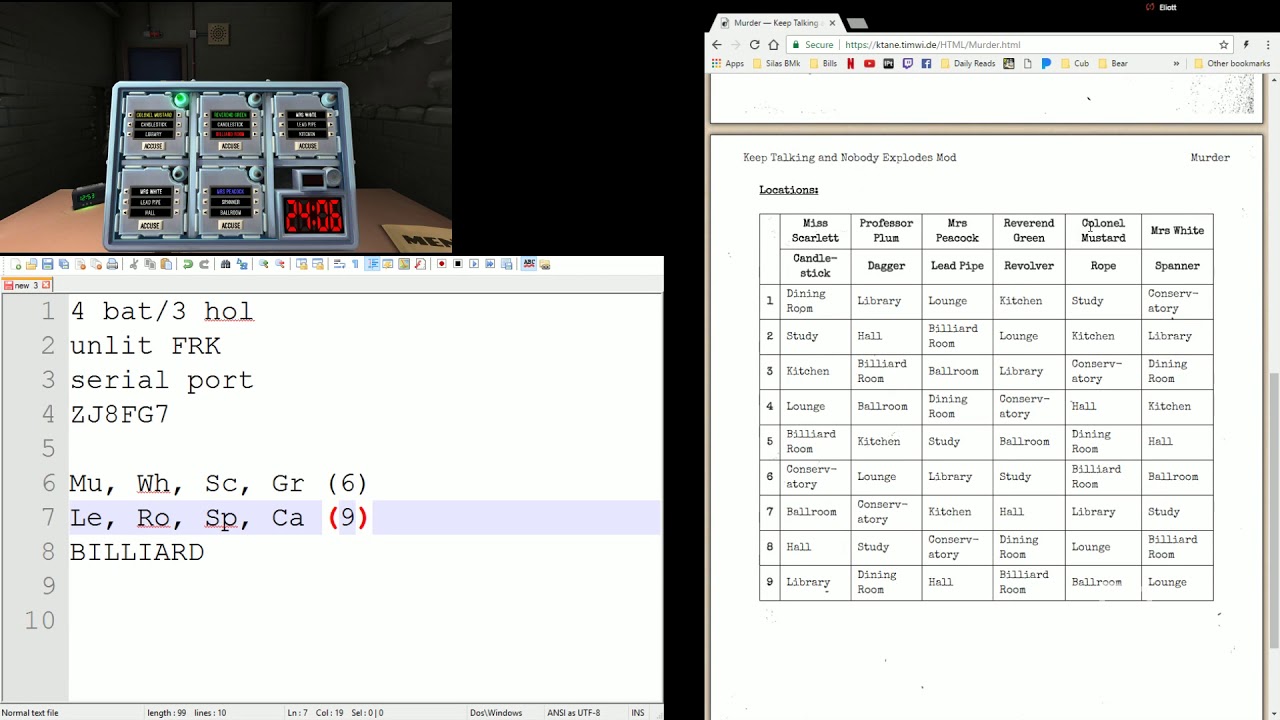
Task: Show hidden bookmarks with the chevron
Action: pyautogui.click(x=1176, y=63)
